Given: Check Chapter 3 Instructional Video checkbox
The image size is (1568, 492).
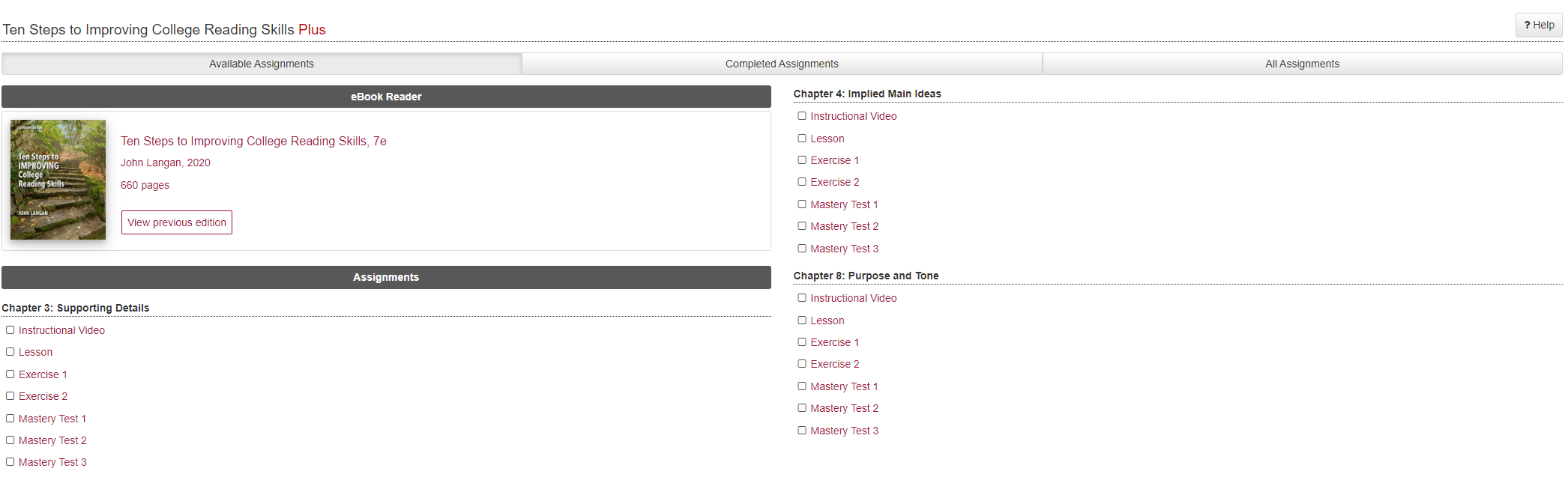Looking at the screenshot, I should 10,330.
